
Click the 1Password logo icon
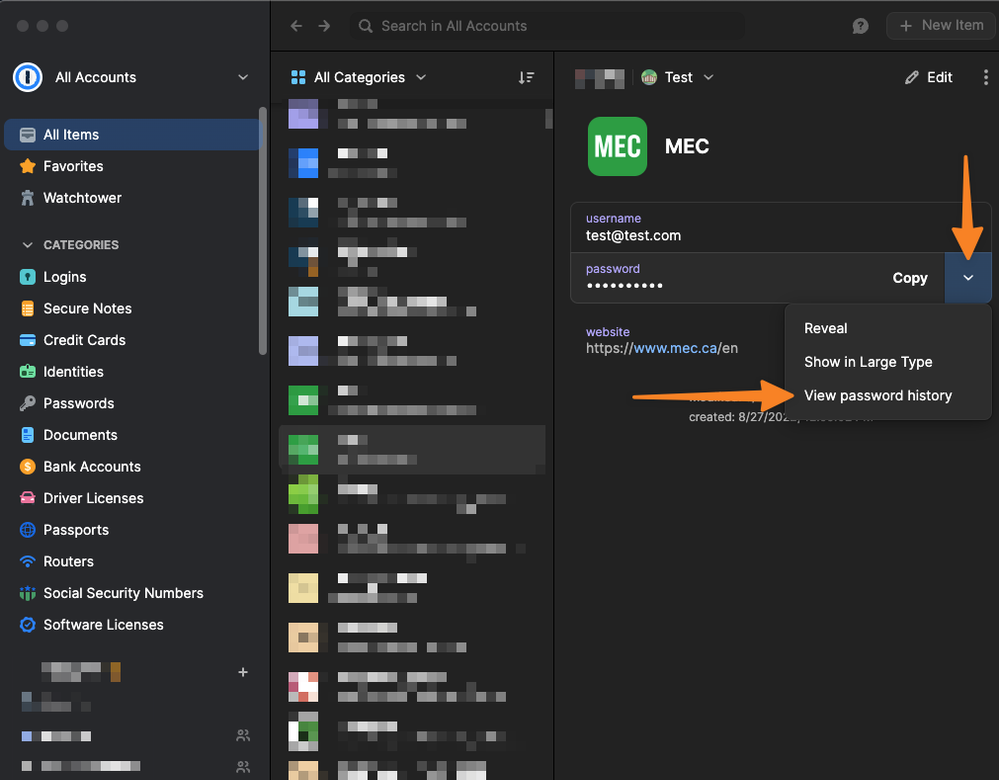[27, 78]
